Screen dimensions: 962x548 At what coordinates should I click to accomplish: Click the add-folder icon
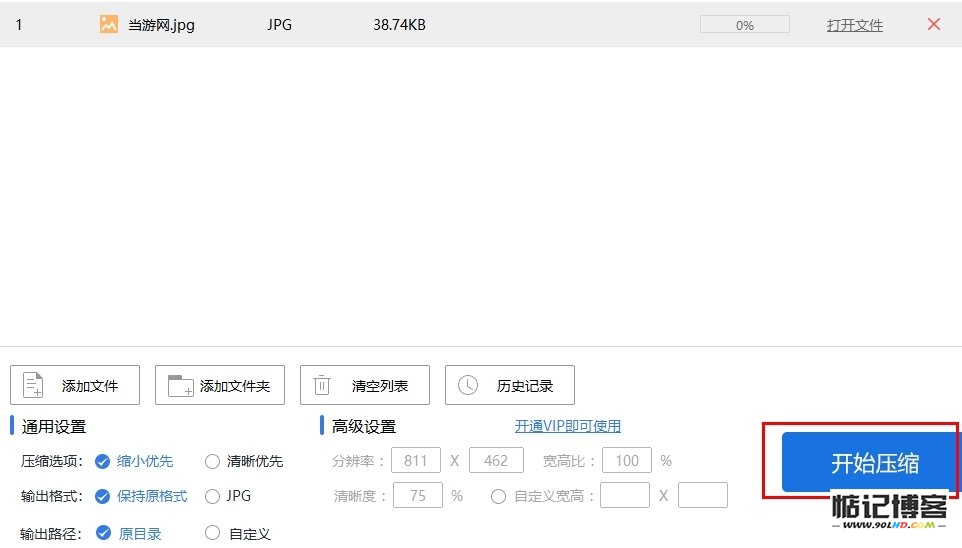(180, 386)
